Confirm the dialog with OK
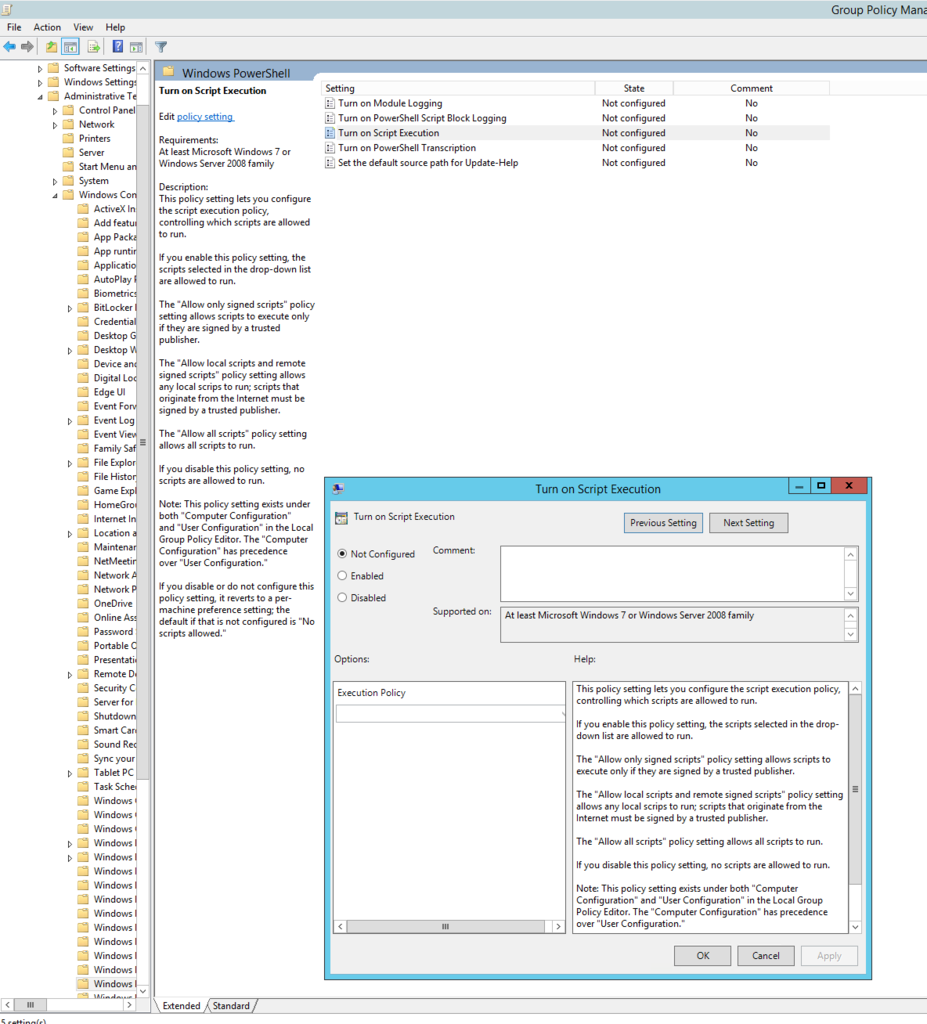This screenshot has height=1024, width=927. pos(702,955)
